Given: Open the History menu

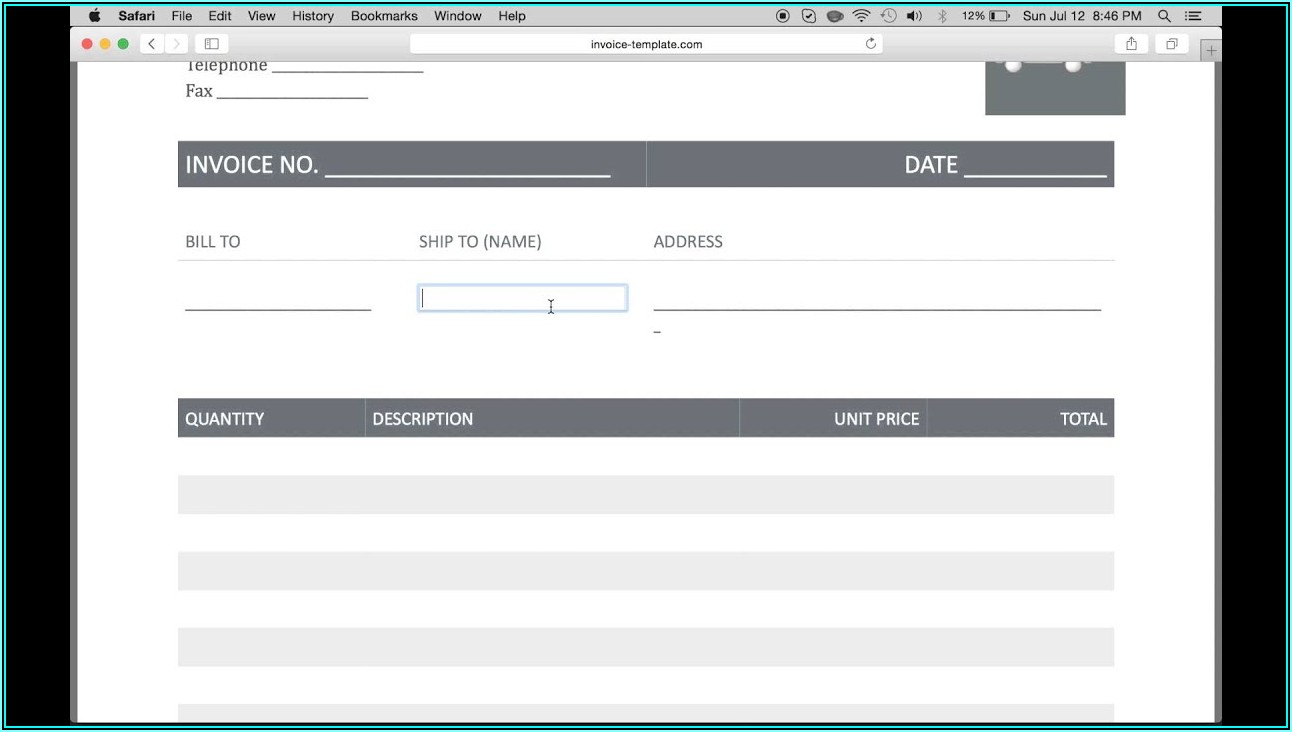Looking at the screenshot, I should (x=313, y=16).
